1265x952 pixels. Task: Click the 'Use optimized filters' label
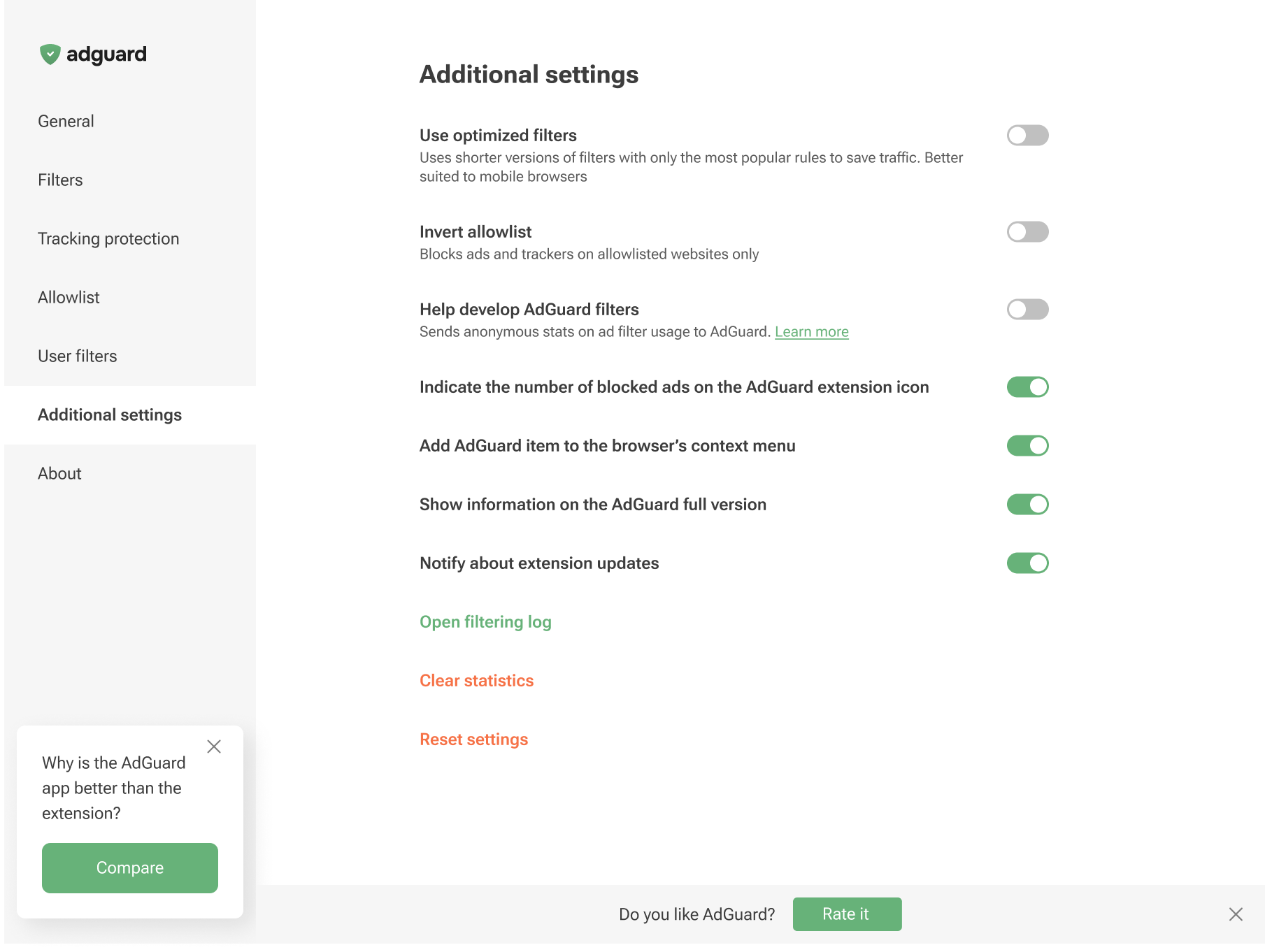click(498, 136)
